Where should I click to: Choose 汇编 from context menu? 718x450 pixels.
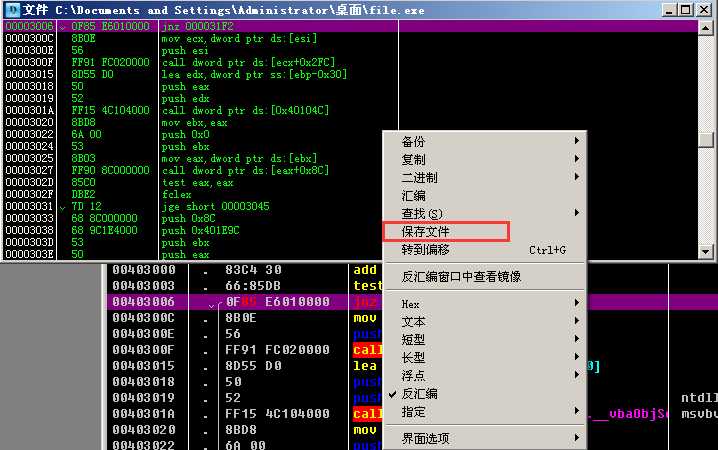(x=484, y=195)
